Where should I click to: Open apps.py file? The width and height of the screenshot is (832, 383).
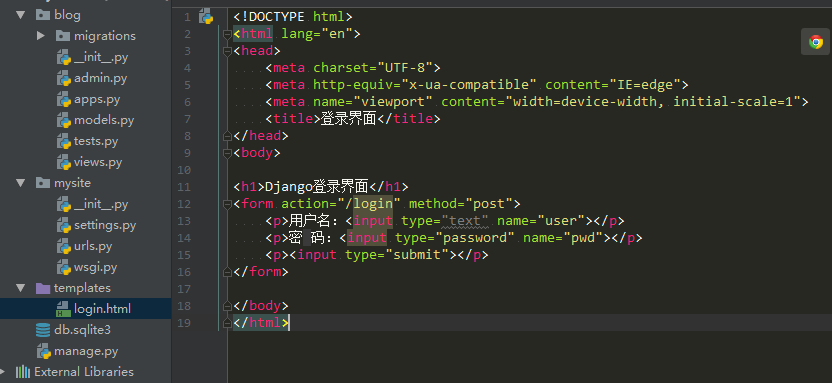coord(97,99)
